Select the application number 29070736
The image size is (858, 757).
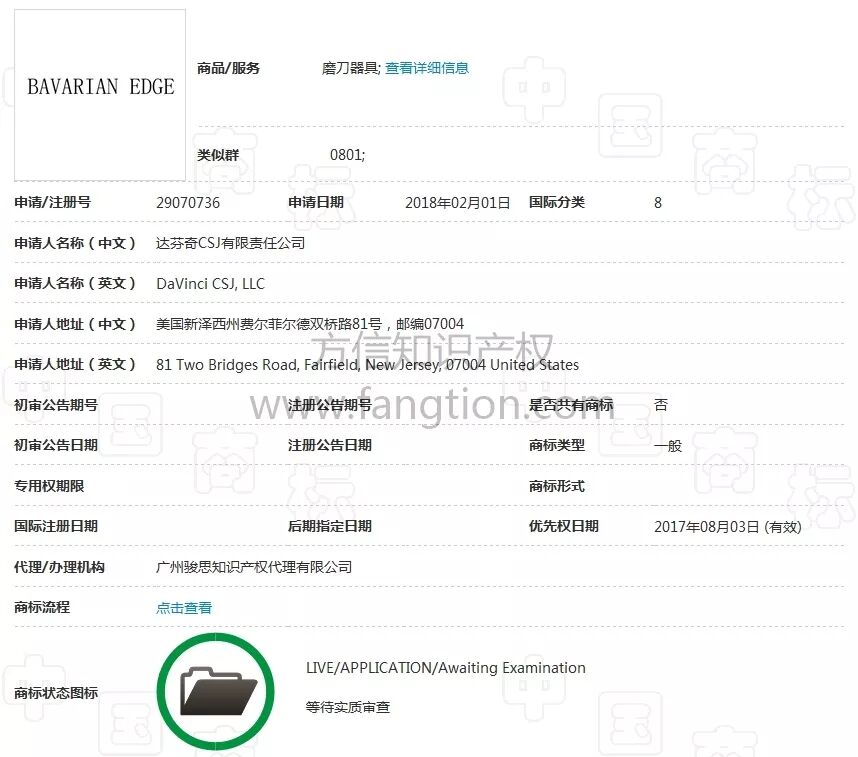point(188,203)
